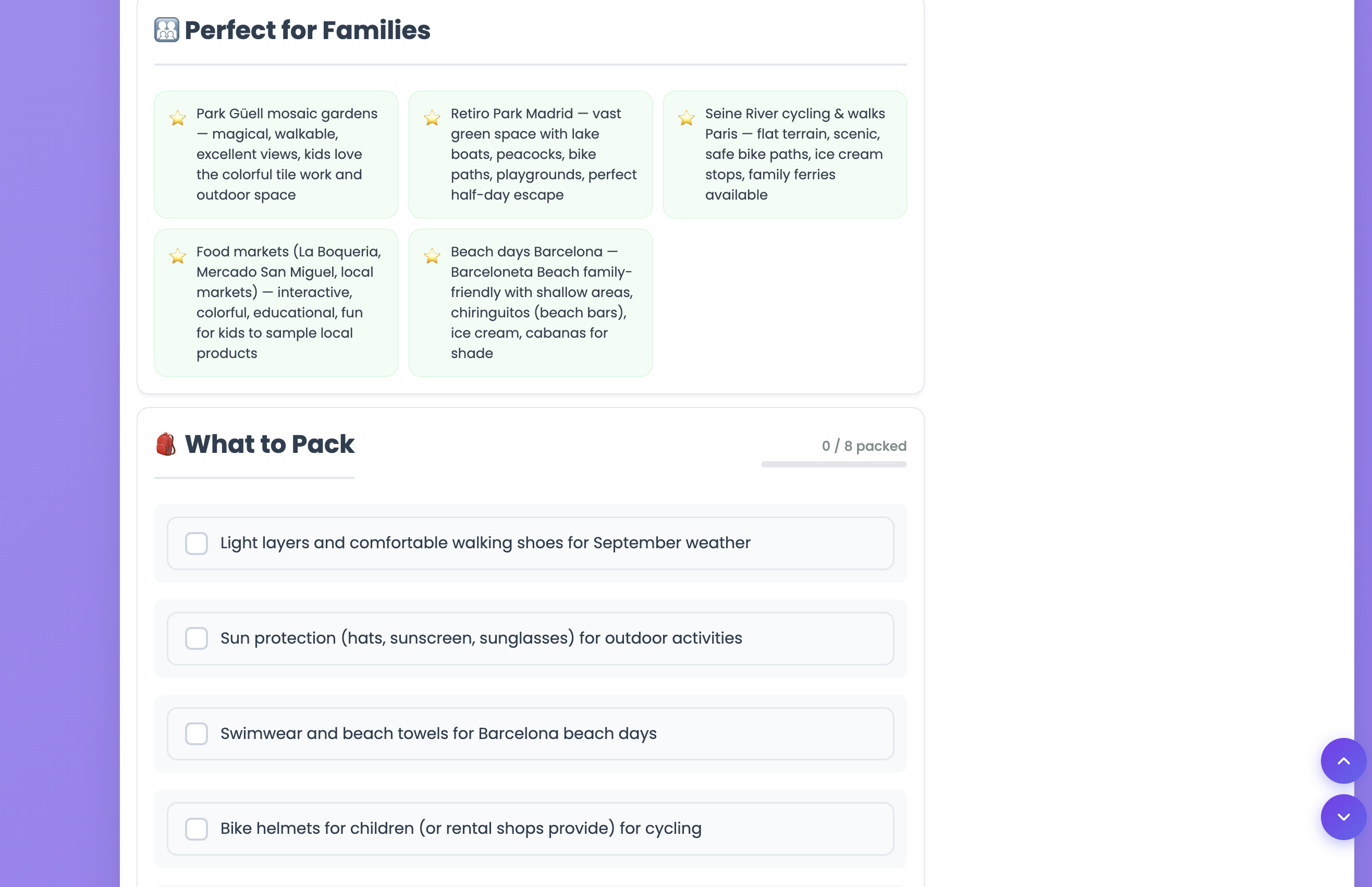
Task: Click the packed progress bar
Action: pos(834,464)
